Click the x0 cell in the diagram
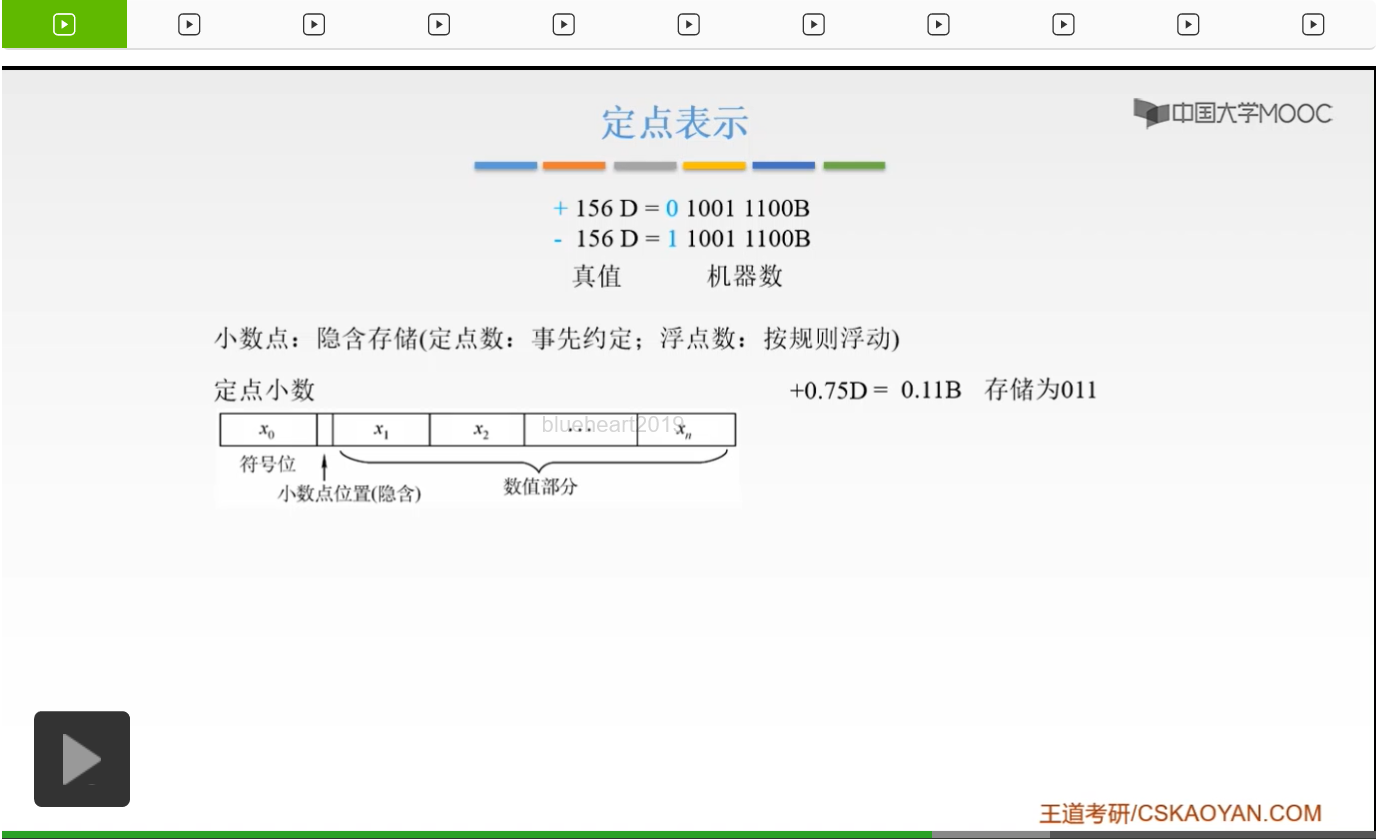Viewport: 1378px width, 839px height. pos(267,430)
